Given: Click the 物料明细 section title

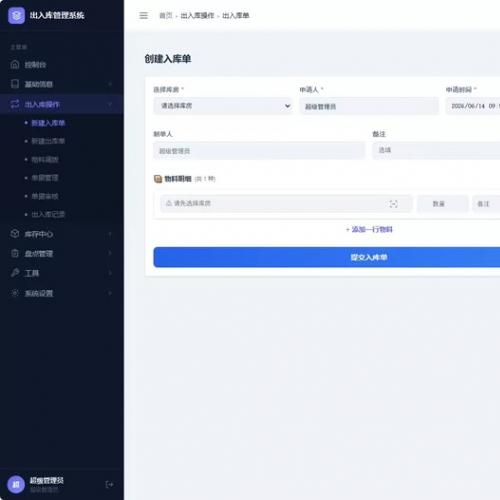Looking at the screenshot, I should [x=178, y=179].
